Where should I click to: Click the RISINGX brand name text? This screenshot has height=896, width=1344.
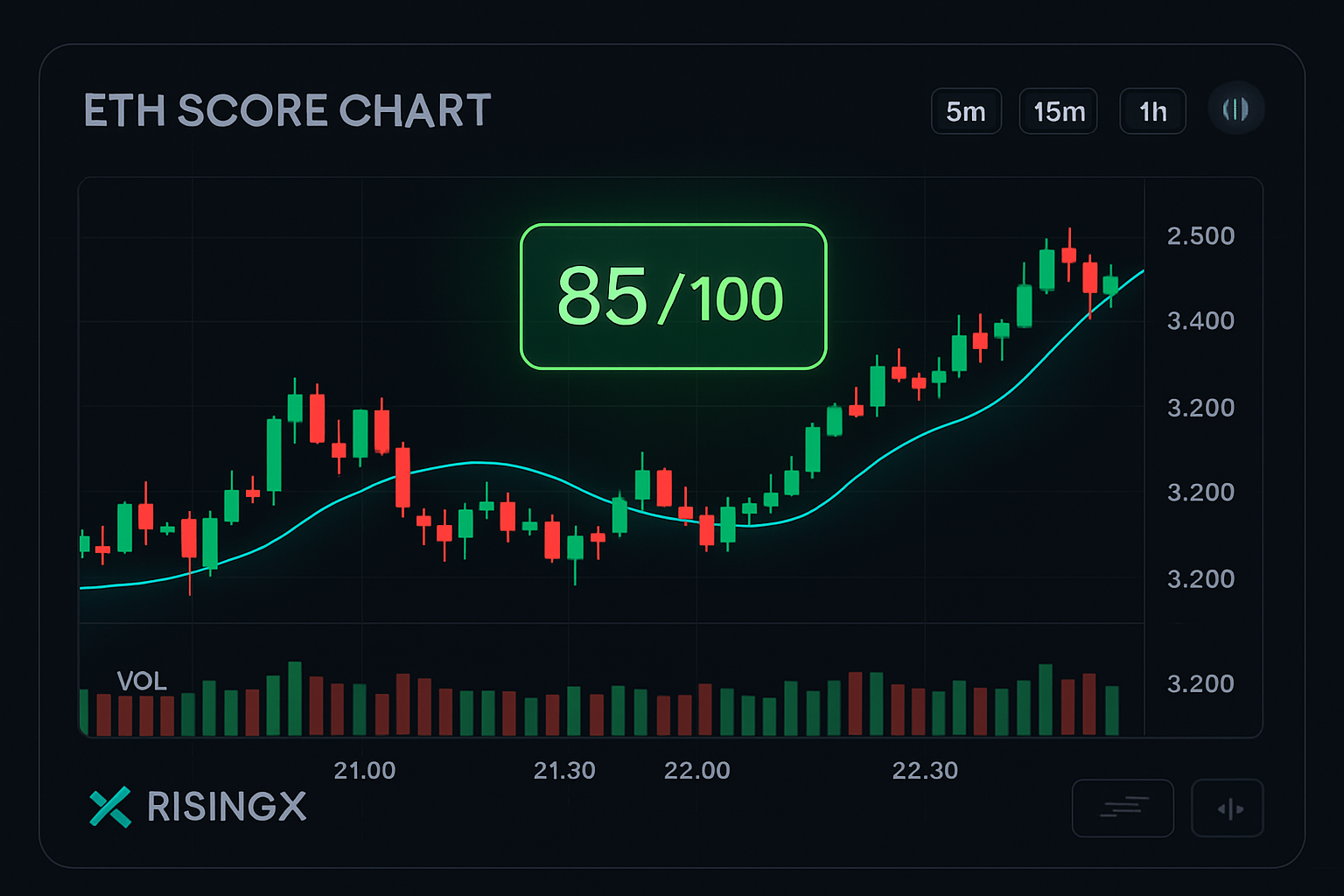click(x=227, y=807)
